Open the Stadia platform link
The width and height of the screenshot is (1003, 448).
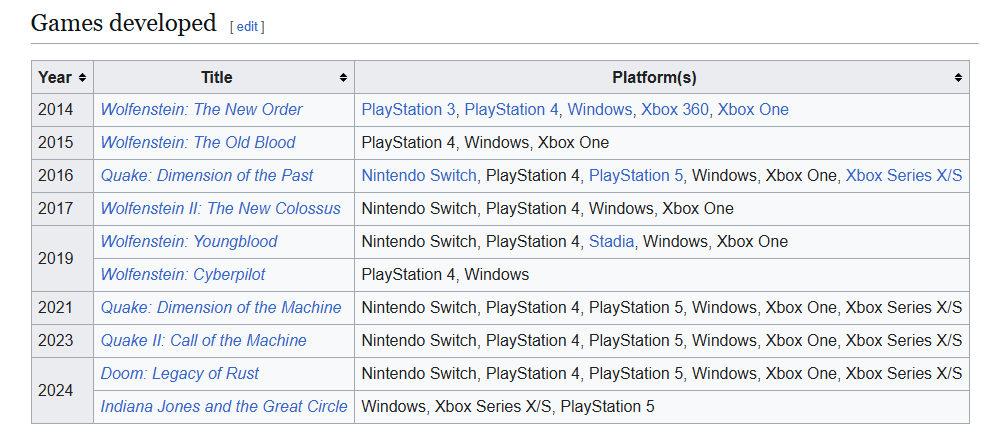click(611, 241)
